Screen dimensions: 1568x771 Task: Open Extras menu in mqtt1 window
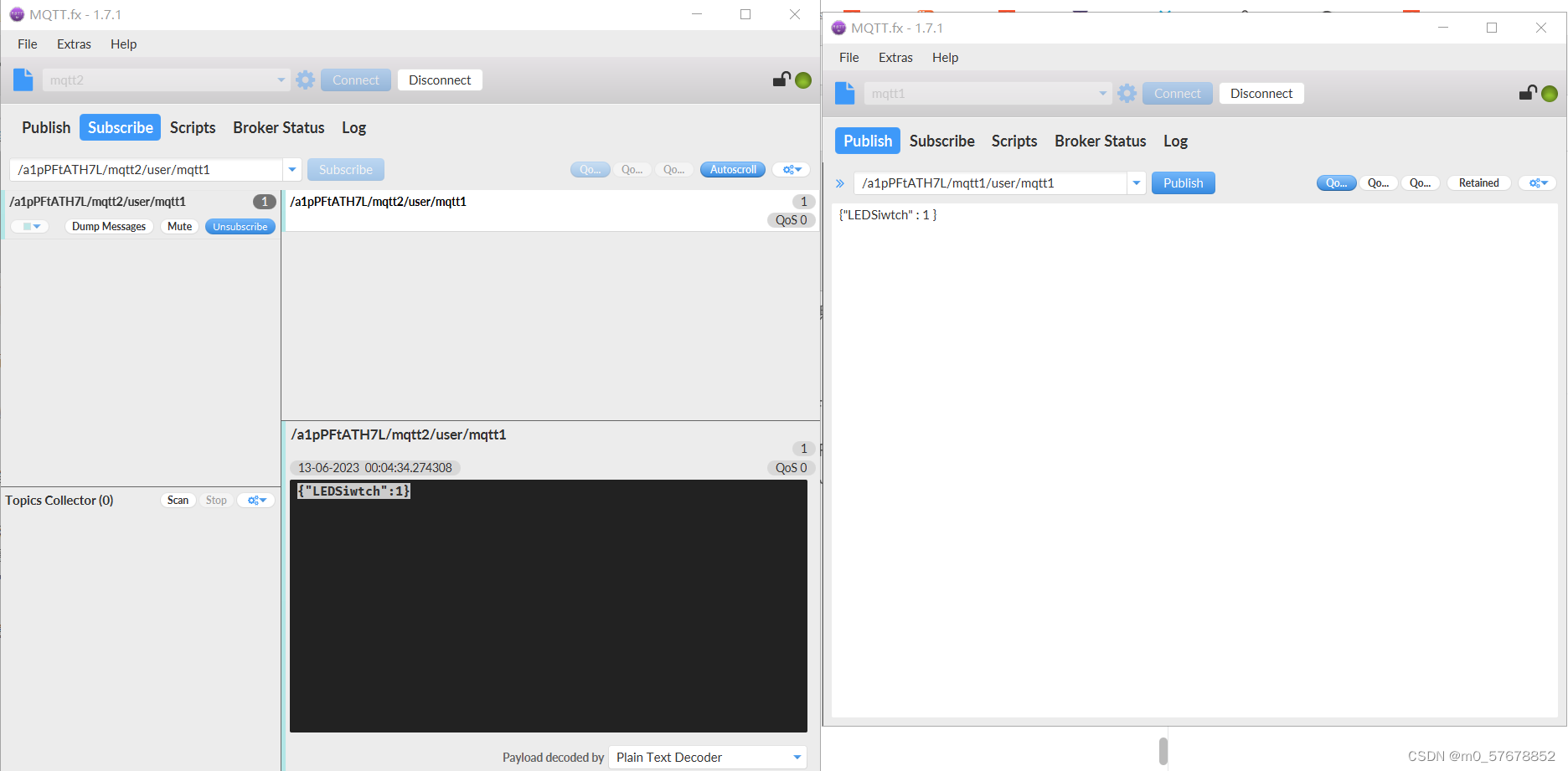[895, 58]
